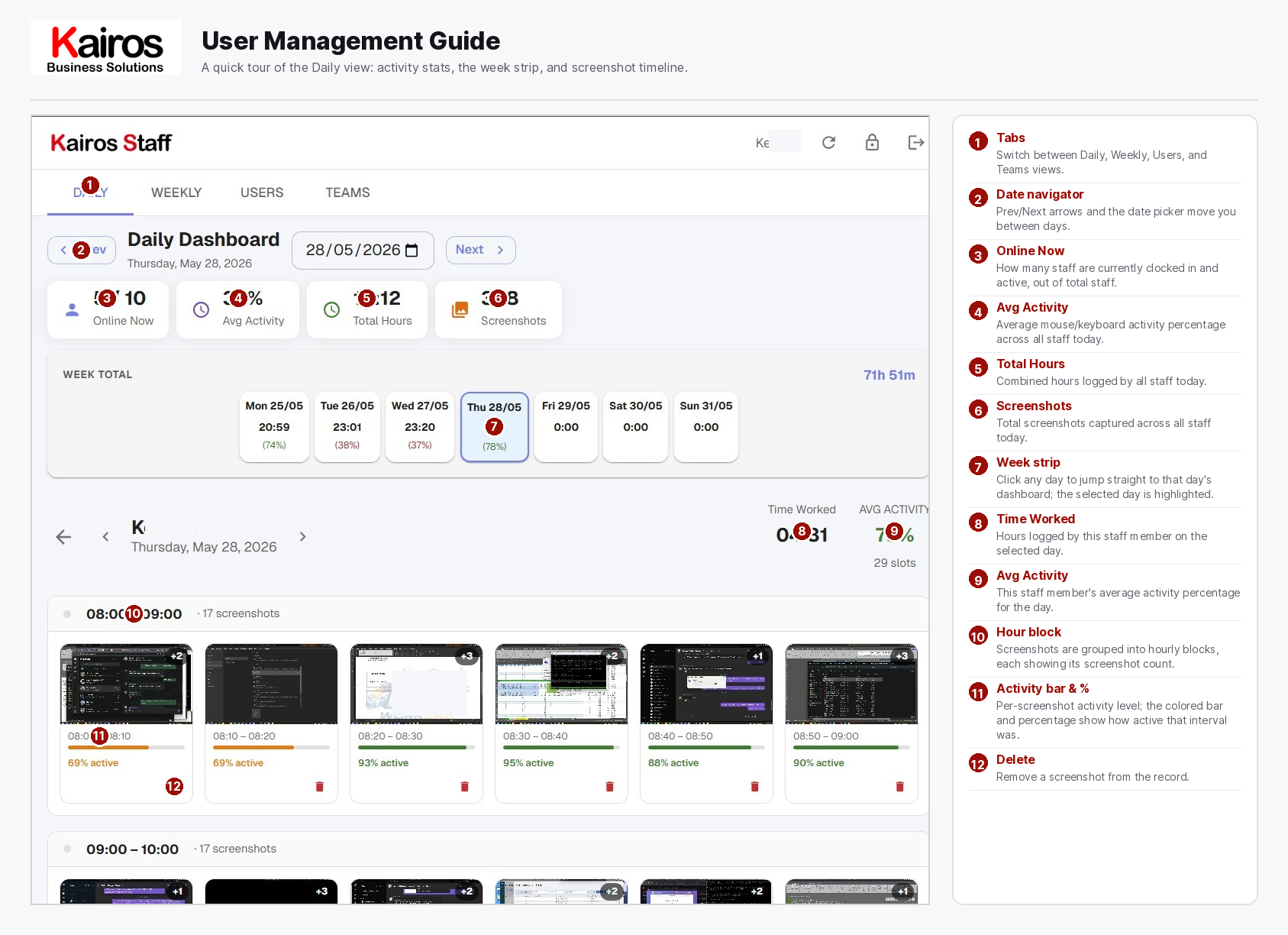
Task: Delete the 08:10 – 08:20 screenshot
Action: (320, 786)
